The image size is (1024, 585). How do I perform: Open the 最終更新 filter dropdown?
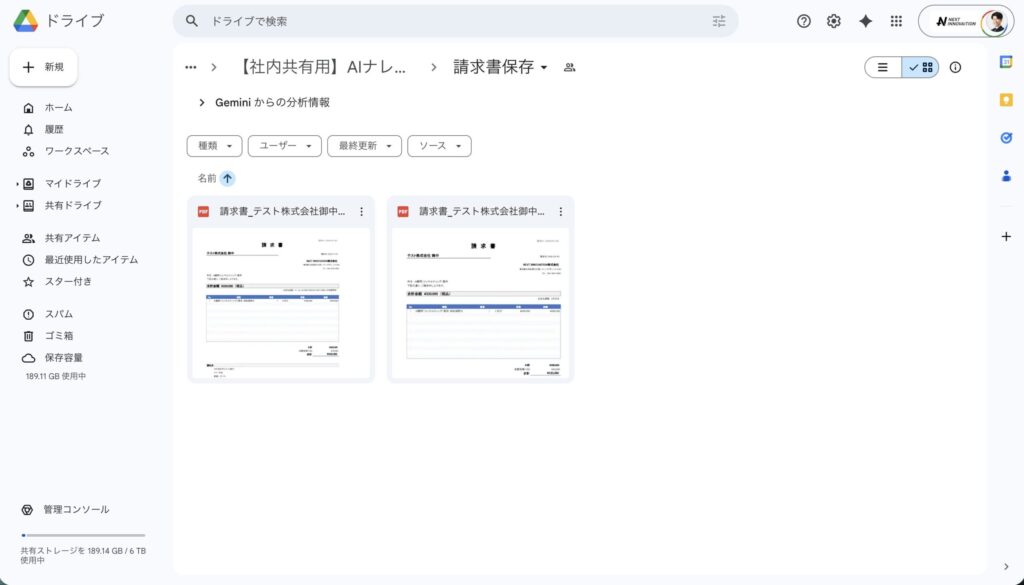tap(364, 146)
